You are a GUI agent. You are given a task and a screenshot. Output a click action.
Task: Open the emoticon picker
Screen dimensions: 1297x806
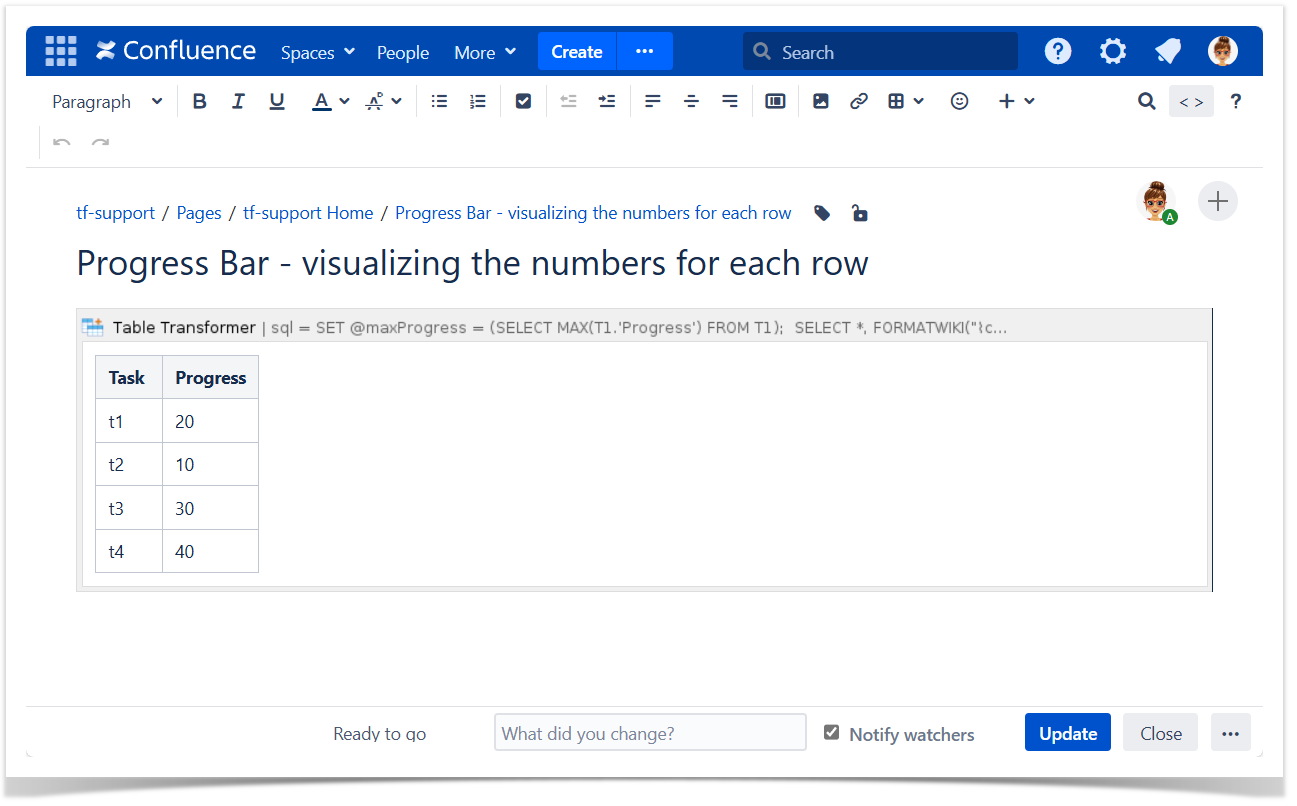click(x=959, y=101)
